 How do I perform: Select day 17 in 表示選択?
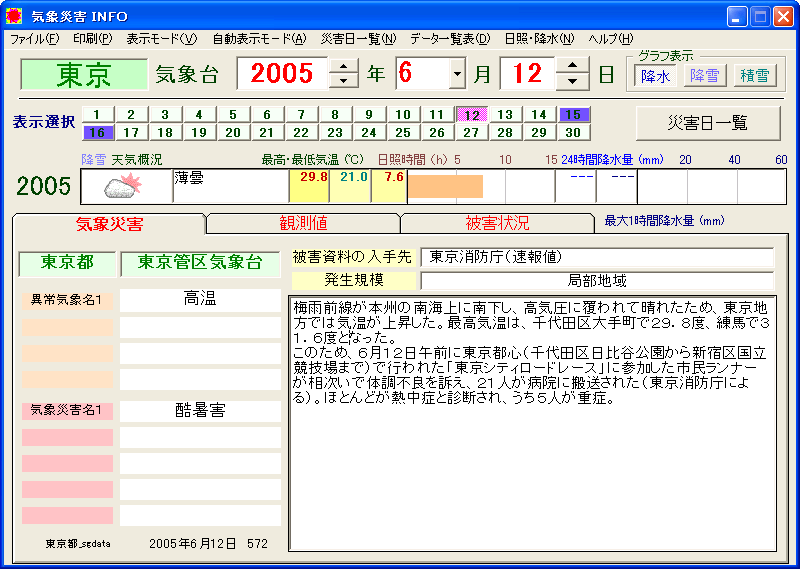(131, 133)
